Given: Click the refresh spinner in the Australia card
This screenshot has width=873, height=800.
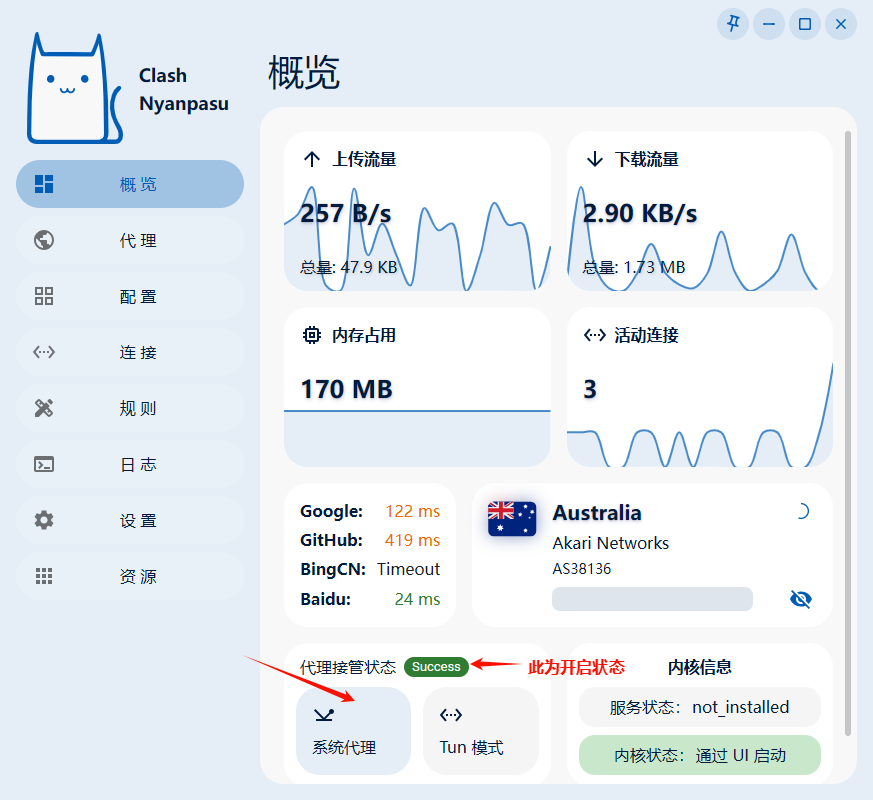Looking at the screenshot, I should pos(802,511).
